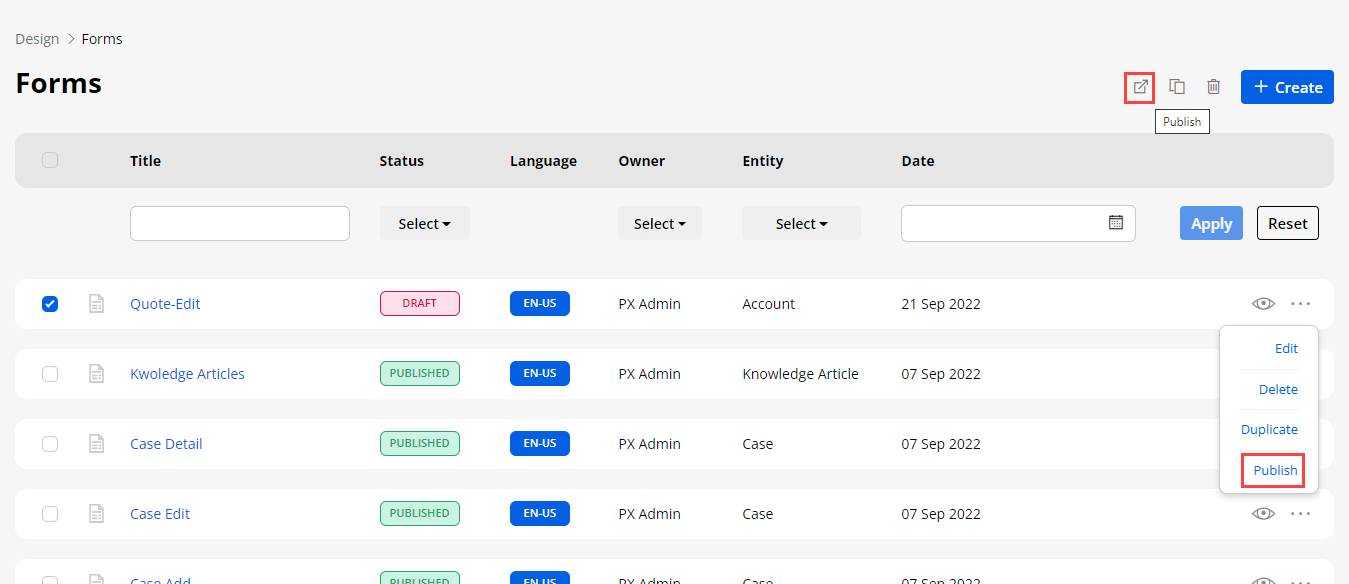Expand the Status filter Select dropdown
The height and width of the screenshot is (584, 1349).
coord(424,224)
